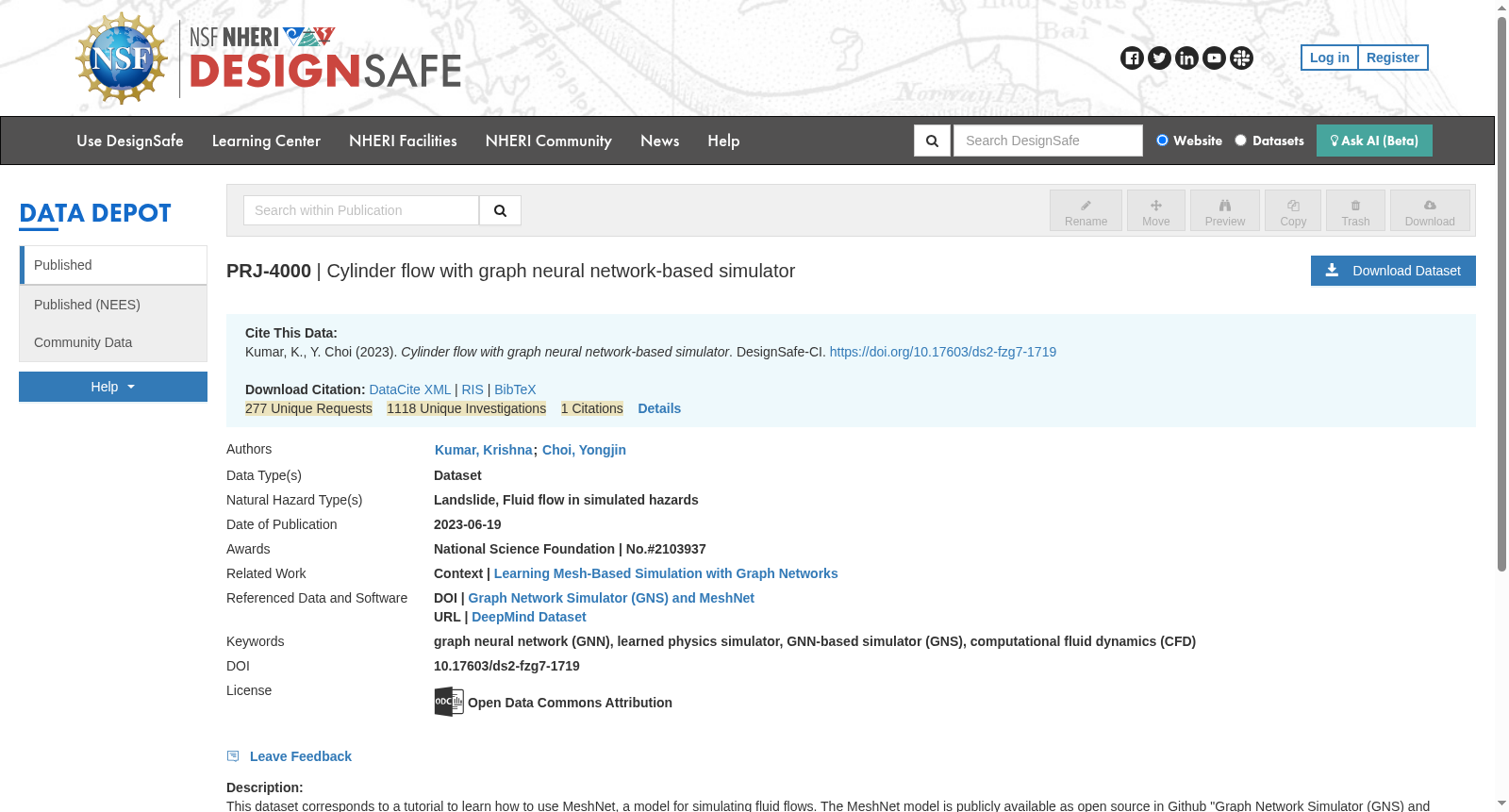Open Graph Network Simulator (GNS) and MeshNet link

pyautogui.click(x=611, y=598)
